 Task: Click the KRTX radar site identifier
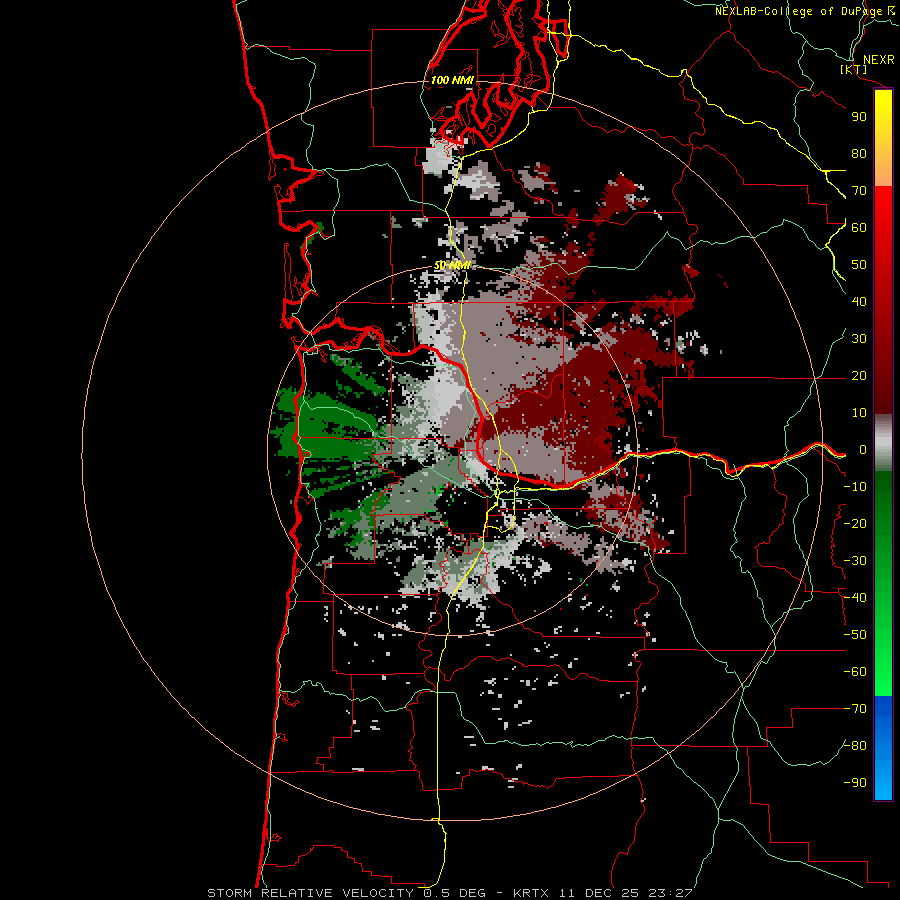pos(531,893)
